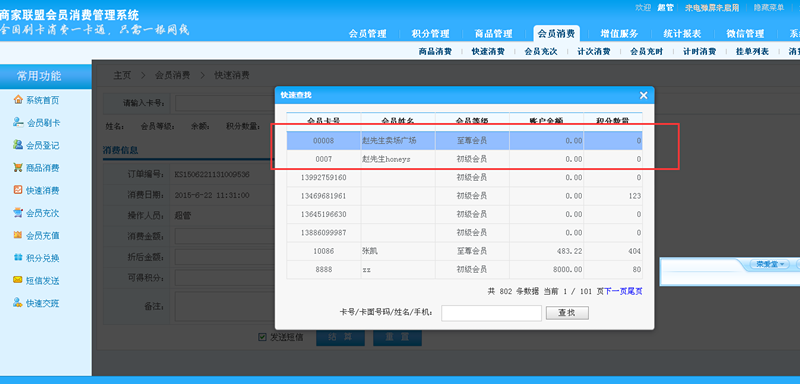The image size is (800, 384).
Task: Close the 快速查找 dialog
Action: [643, 95]
